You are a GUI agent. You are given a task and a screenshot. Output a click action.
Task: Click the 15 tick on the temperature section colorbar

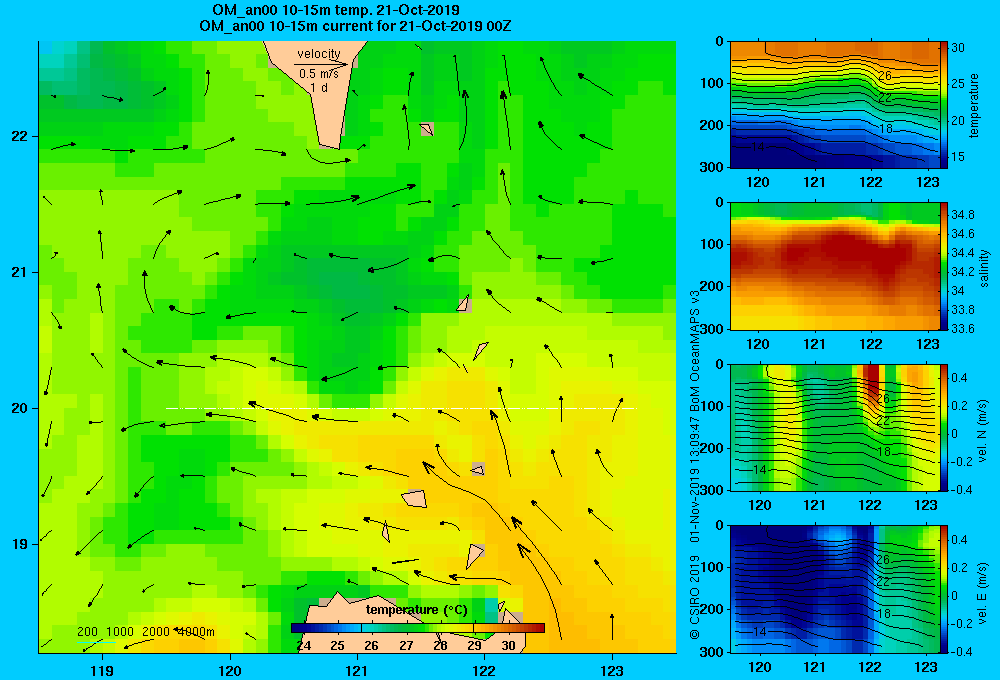click(958, 157)
